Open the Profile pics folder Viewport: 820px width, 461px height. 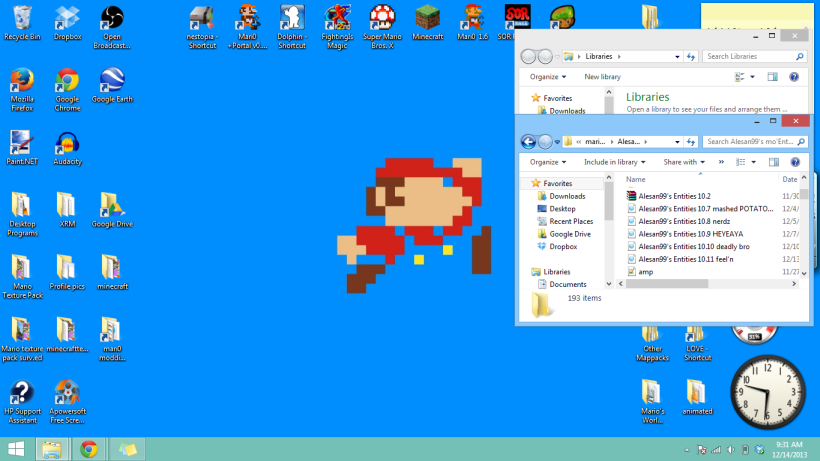coord(67,273)
